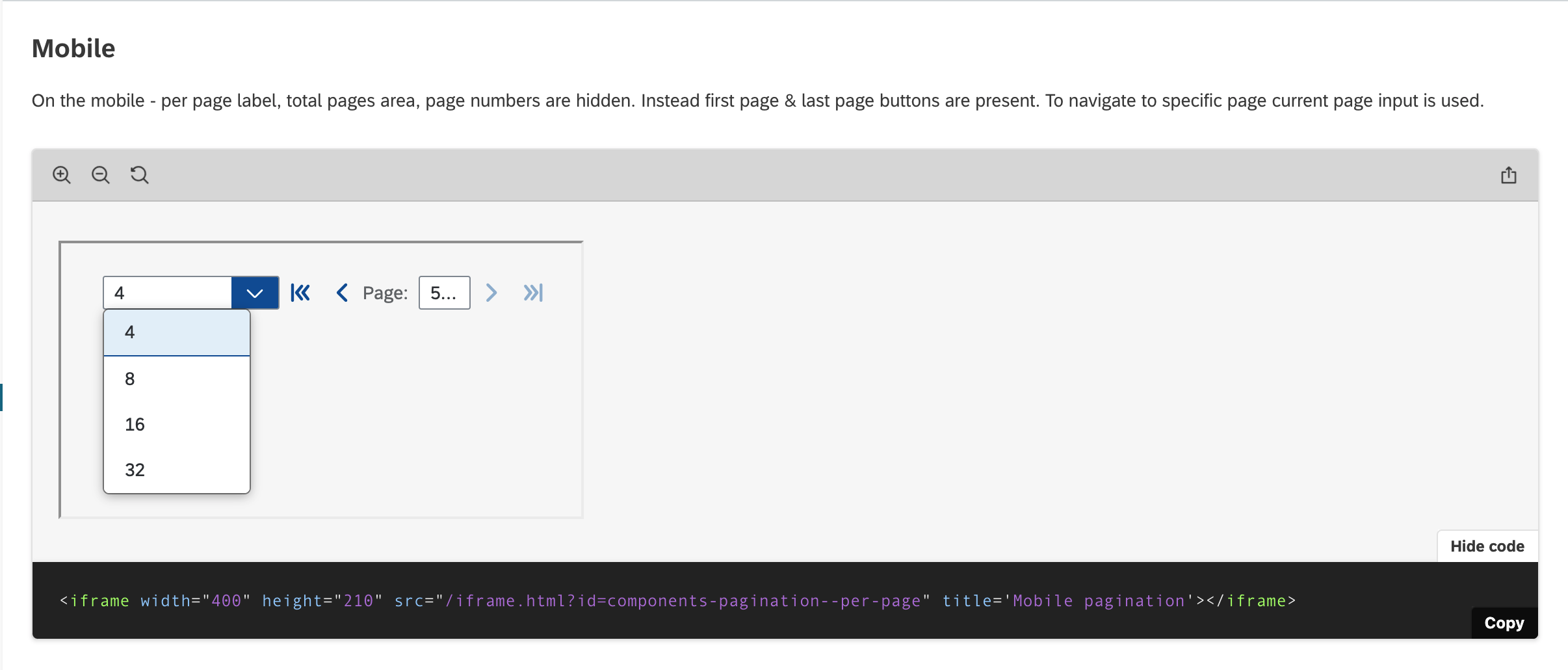Go to next page arrow
Screen dimensions: 1568x670
click(x=491, y=293)
